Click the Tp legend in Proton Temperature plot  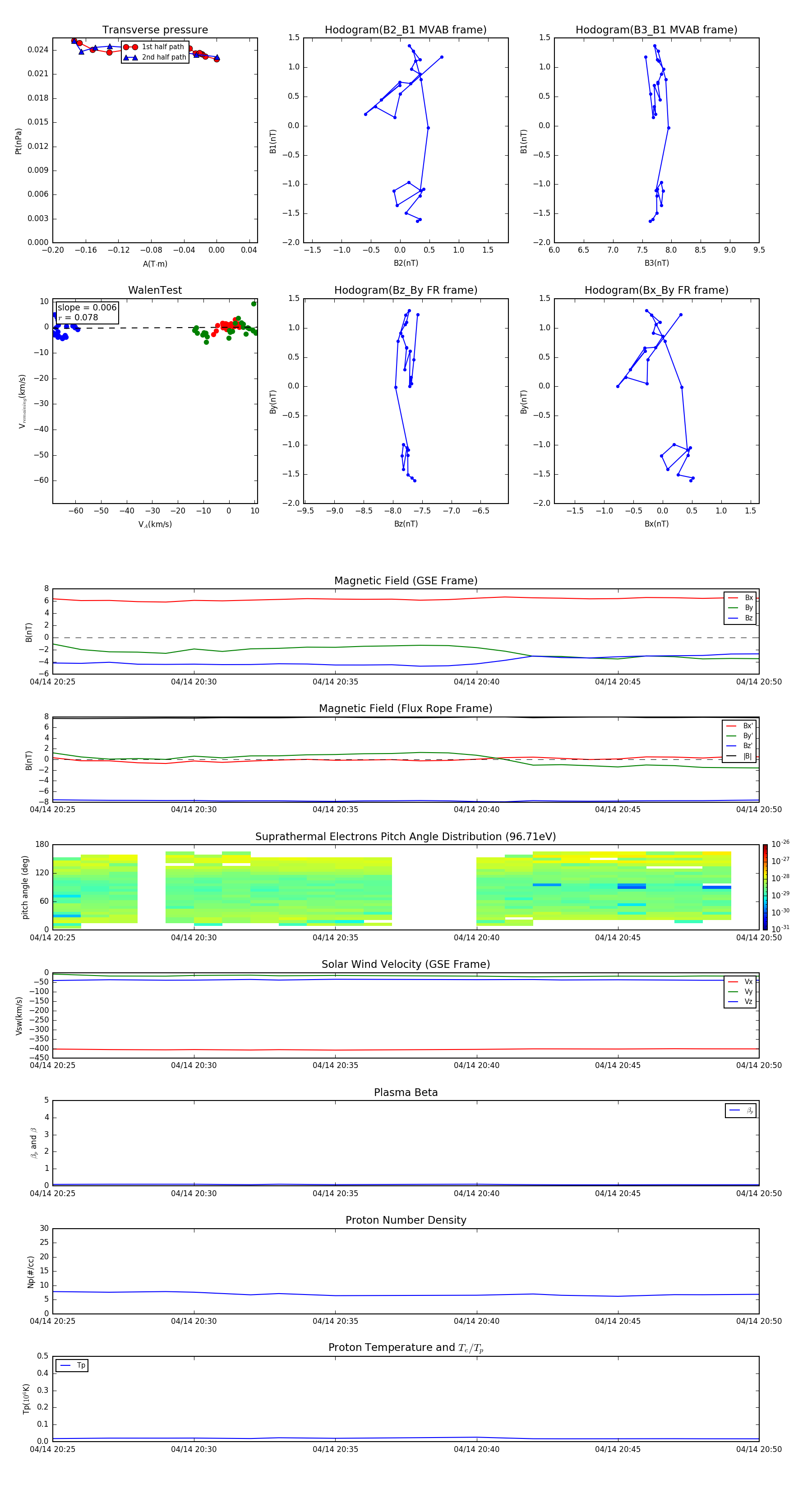[72, 1366]
